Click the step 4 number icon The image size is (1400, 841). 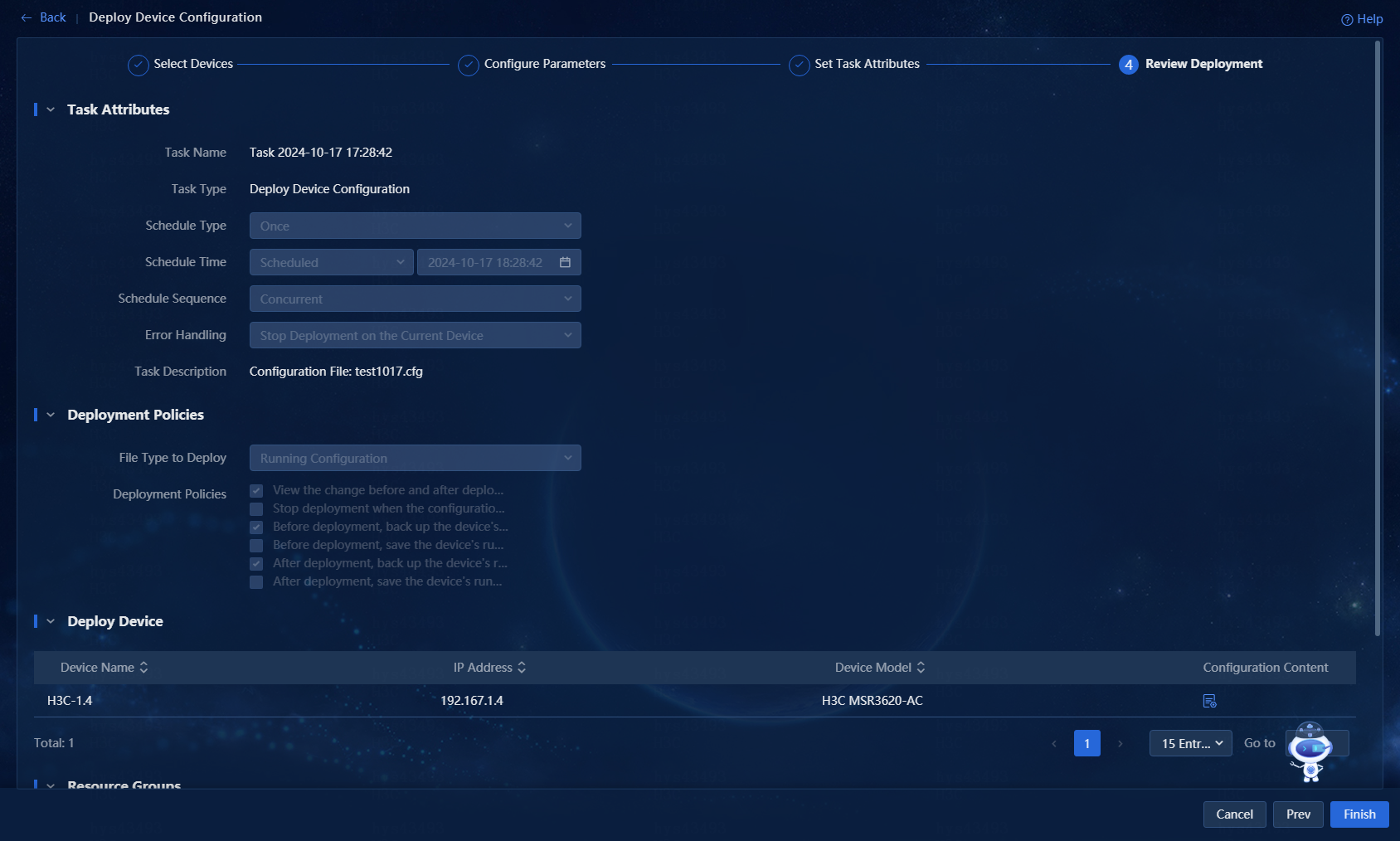[1129, 65]
